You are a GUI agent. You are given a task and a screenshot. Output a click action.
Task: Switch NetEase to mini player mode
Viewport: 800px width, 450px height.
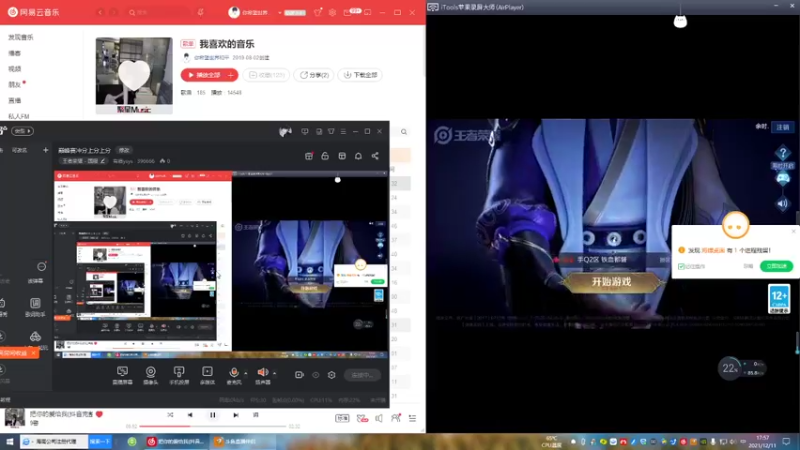(367, 12)
